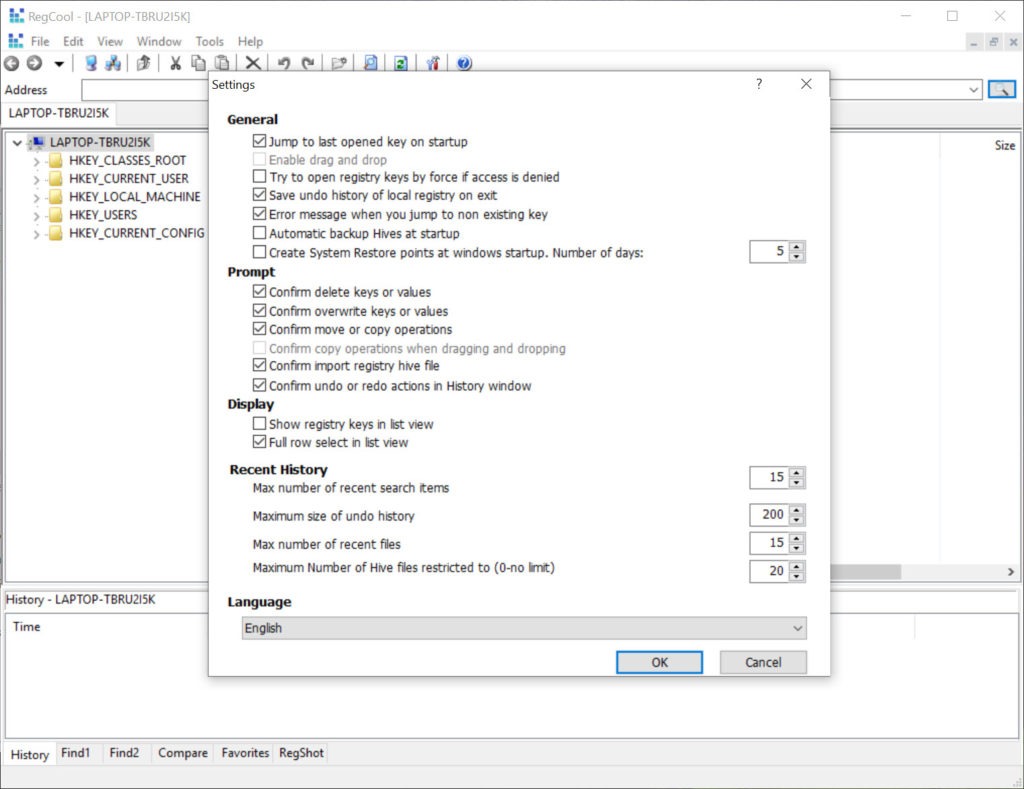1024x789 pixels.
Task: Toggle Confirm move or copy operations
Action: [259, 329]
